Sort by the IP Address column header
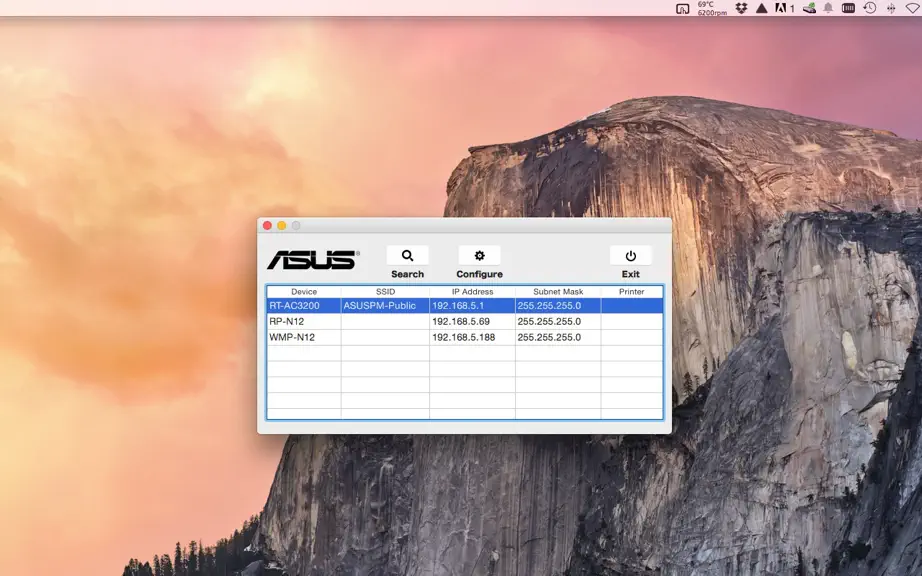This screenshot has width=922, height=576. 472,292
